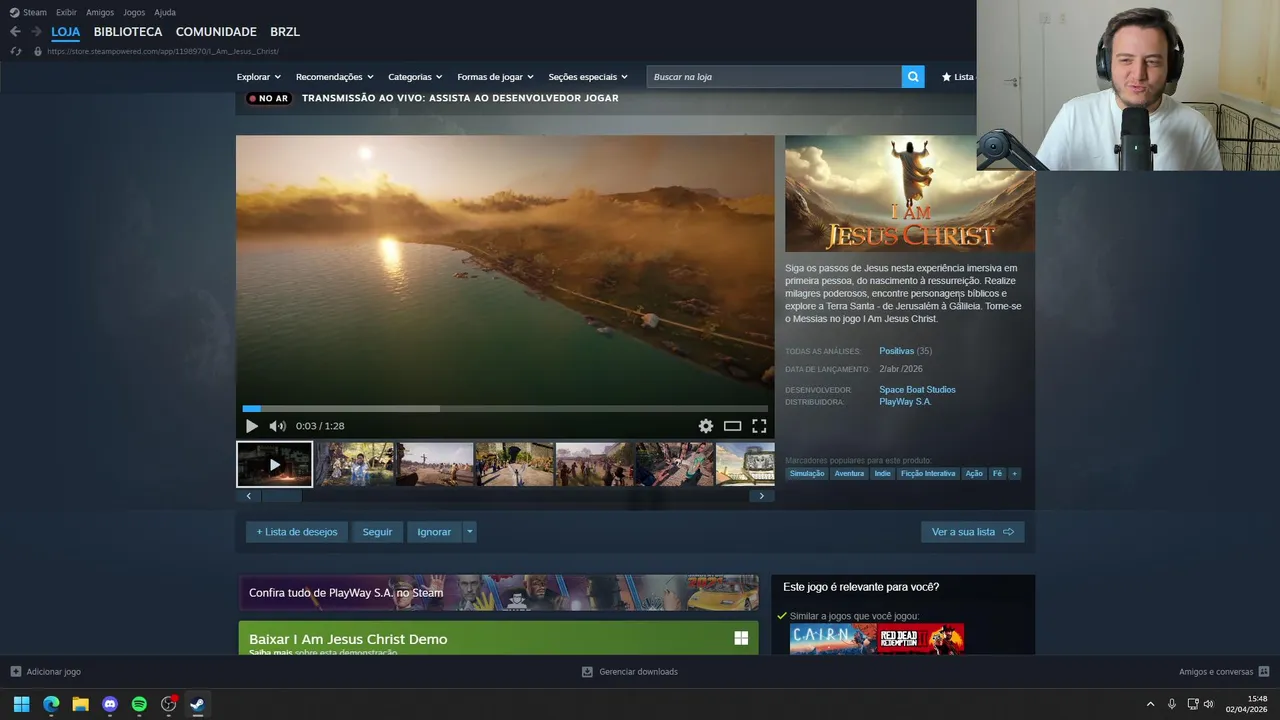This screenshot has height=720, width=1280.
Task: Click Adicionar jogo
Action: (x=45, y=672)
